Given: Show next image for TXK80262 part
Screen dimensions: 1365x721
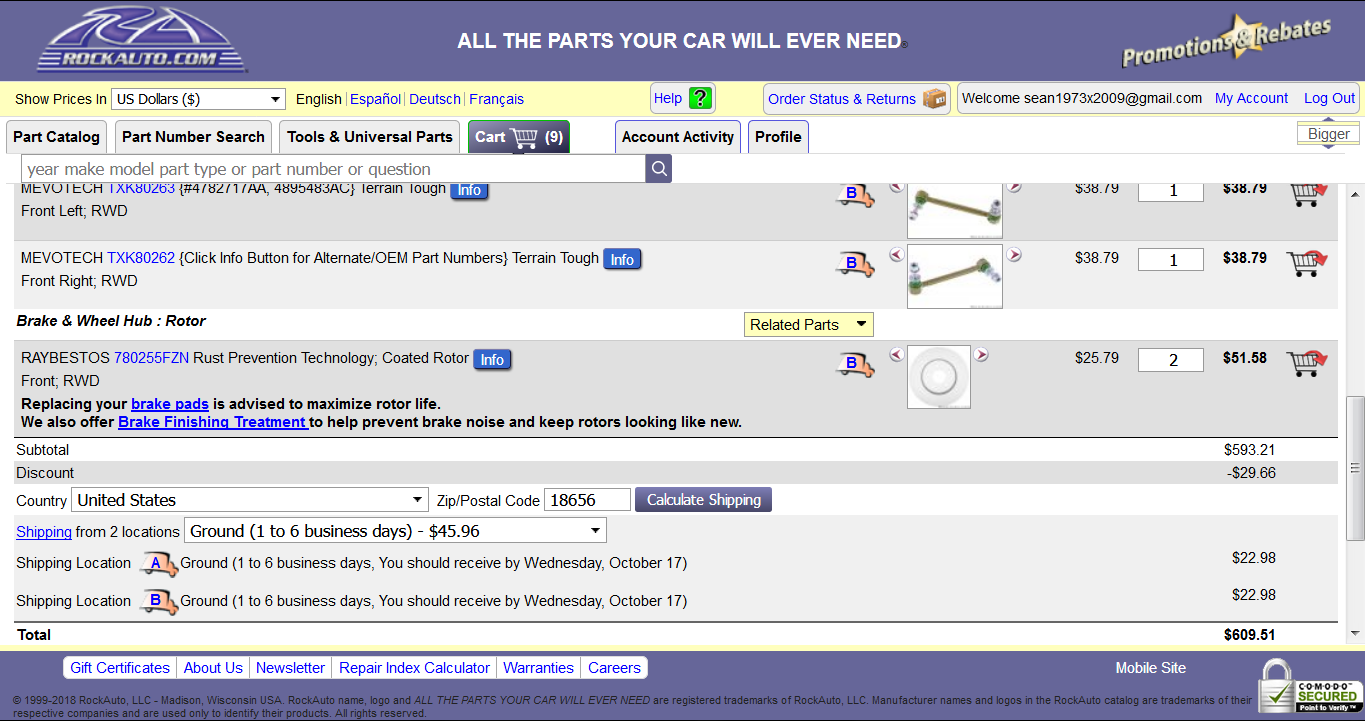Looking at the screenshot, I should (x=1014, y=255).
